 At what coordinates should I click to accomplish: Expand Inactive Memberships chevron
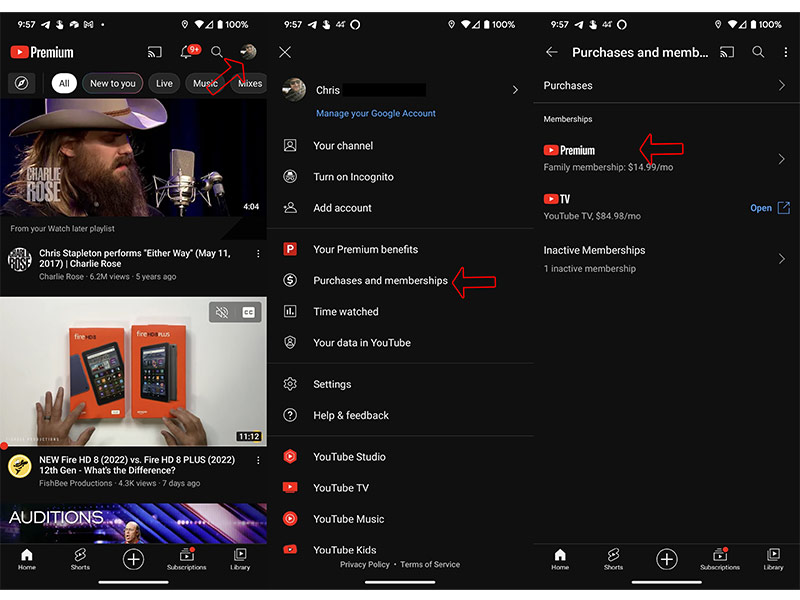(x=782, y=259)
